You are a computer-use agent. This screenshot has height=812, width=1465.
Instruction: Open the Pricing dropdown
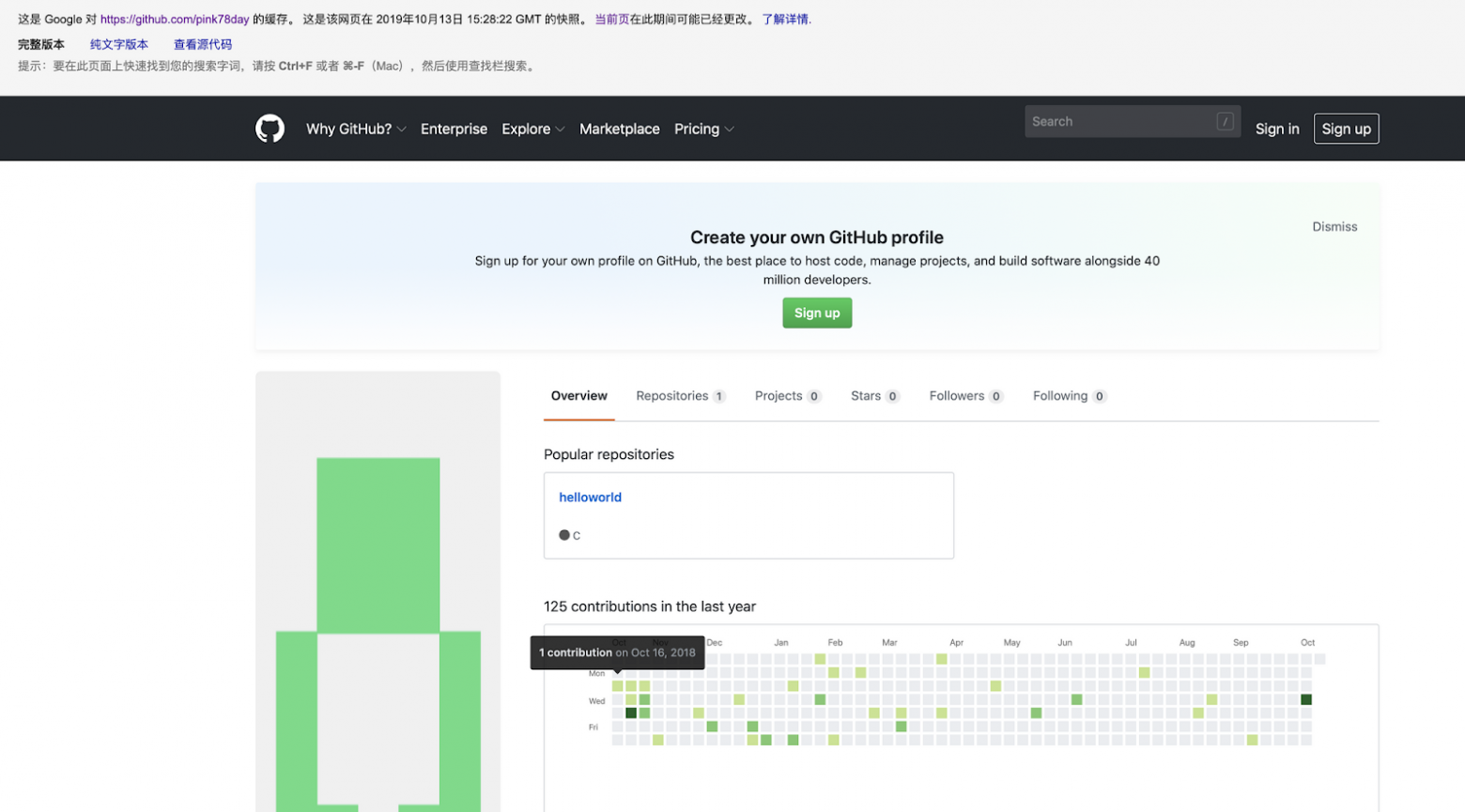(x=704, y=129)
